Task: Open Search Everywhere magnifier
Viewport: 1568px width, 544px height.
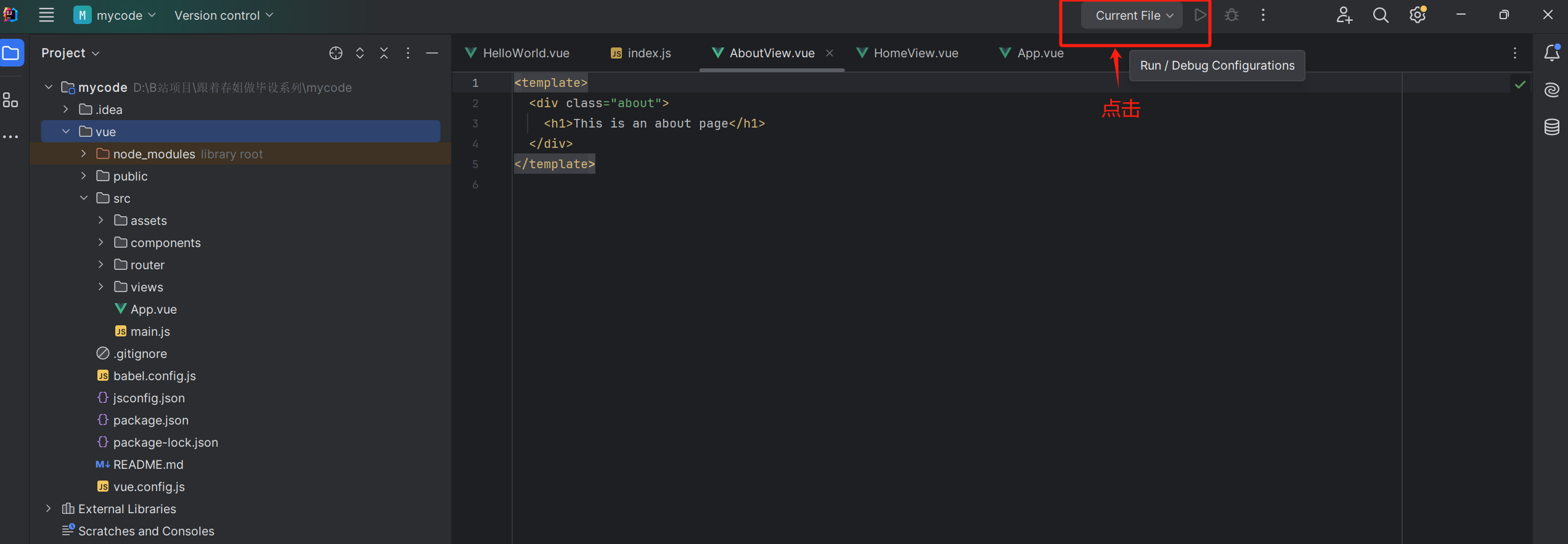Action: [x=1381, y=15]
